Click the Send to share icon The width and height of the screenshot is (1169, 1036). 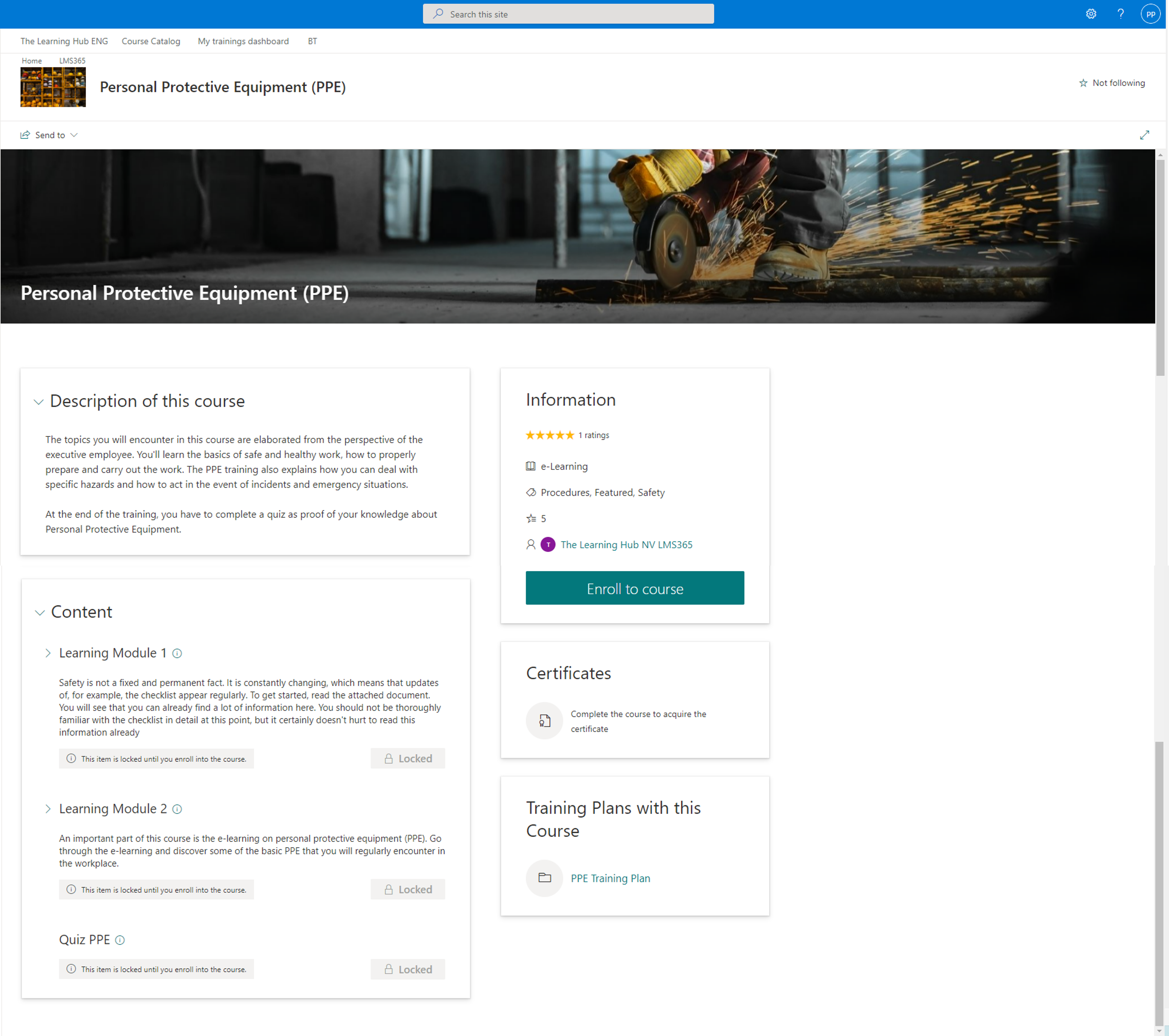click(x=25, y=135)
